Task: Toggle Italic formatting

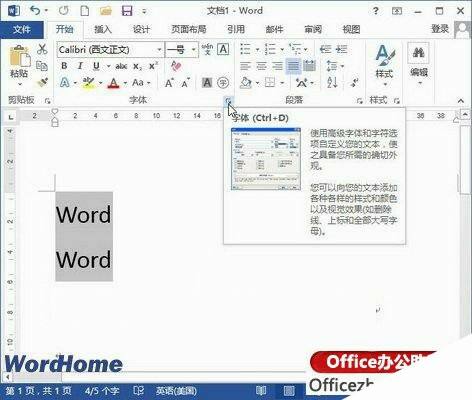Action: pos(80,66)
